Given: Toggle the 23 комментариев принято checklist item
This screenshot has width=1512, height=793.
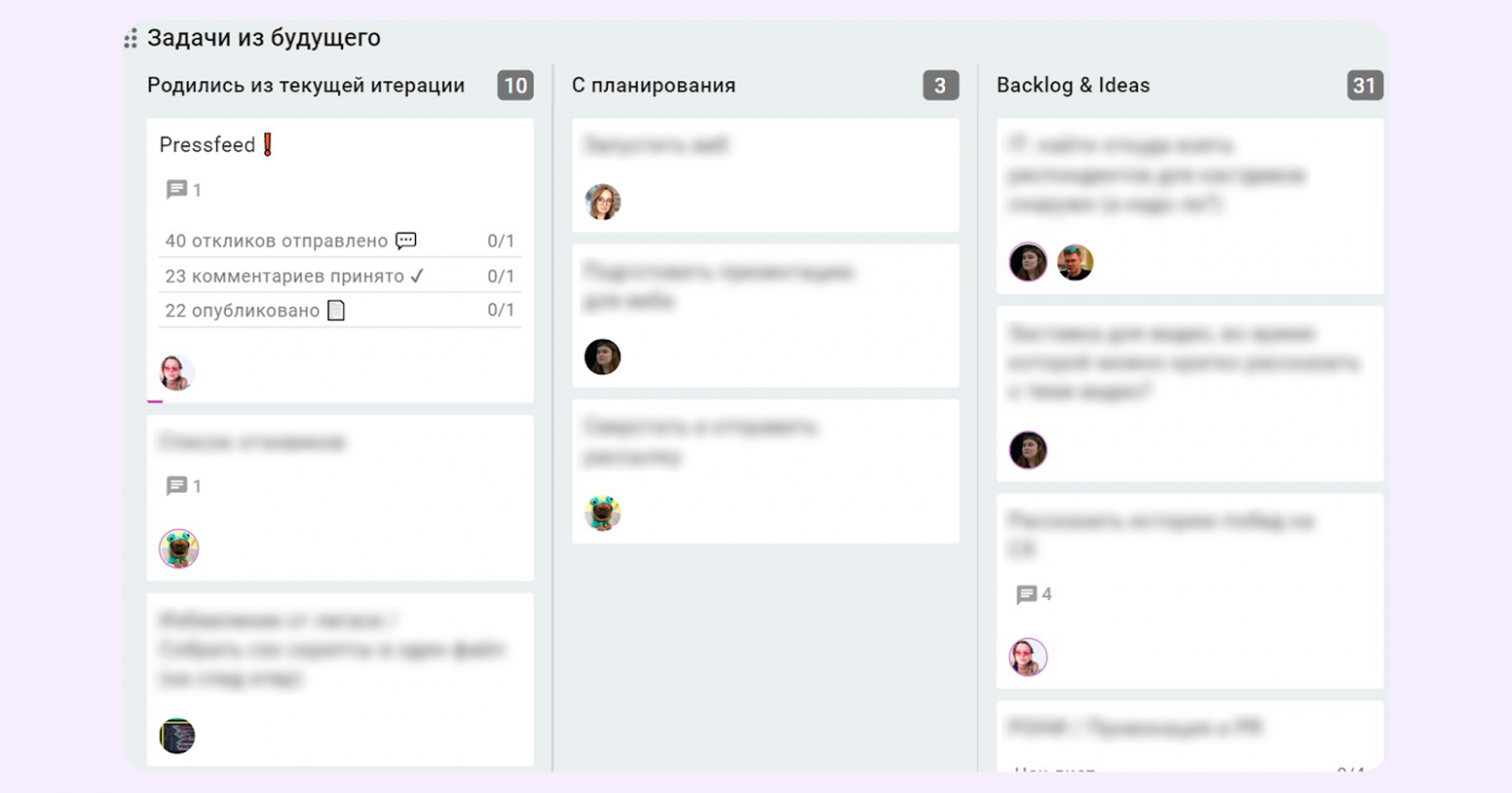Looking at the screenshot, I should pyautogui.click(x=283, y=276).
